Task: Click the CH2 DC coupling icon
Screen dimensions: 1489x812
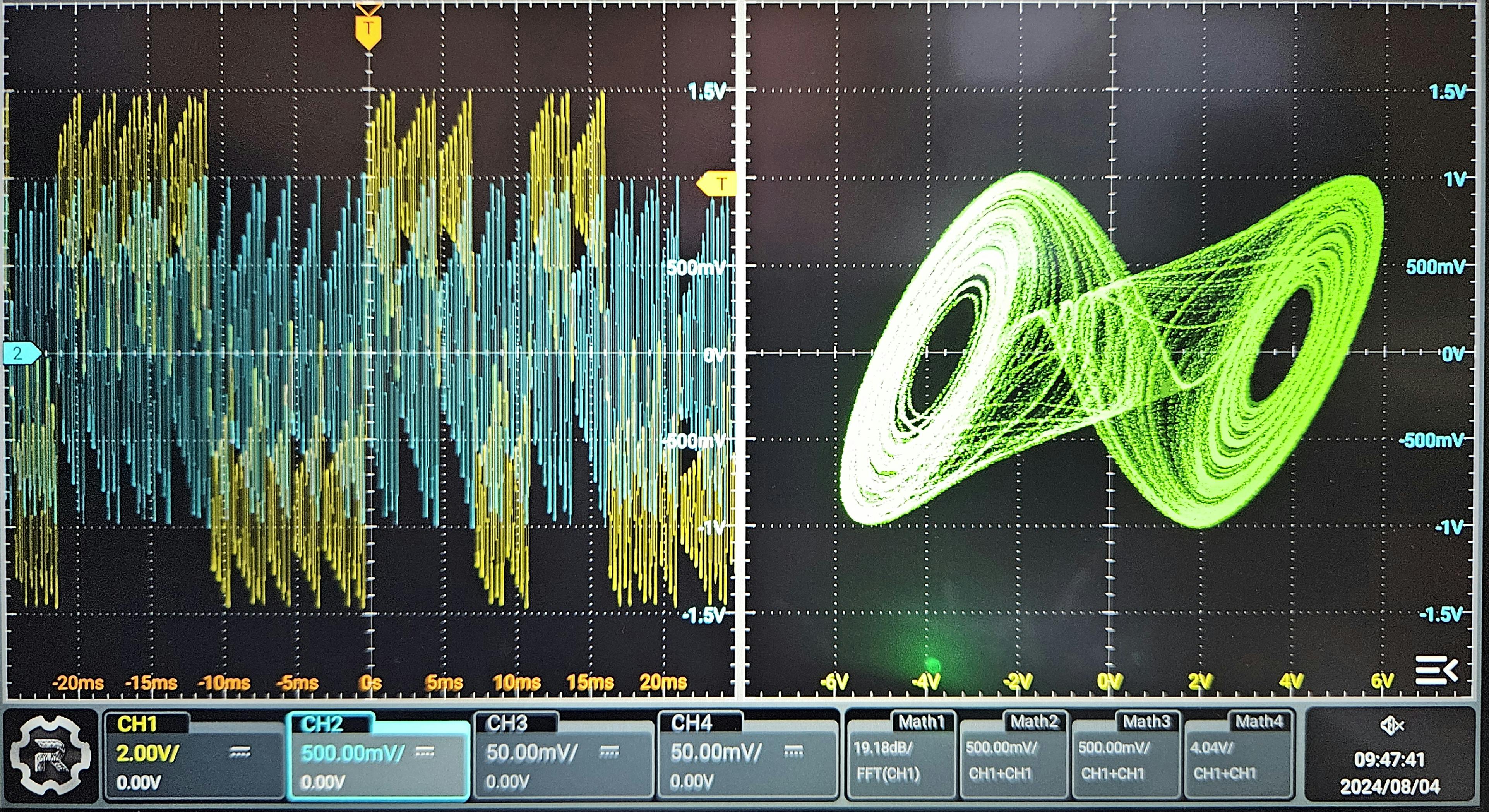Action: click(x=425, y=752)
